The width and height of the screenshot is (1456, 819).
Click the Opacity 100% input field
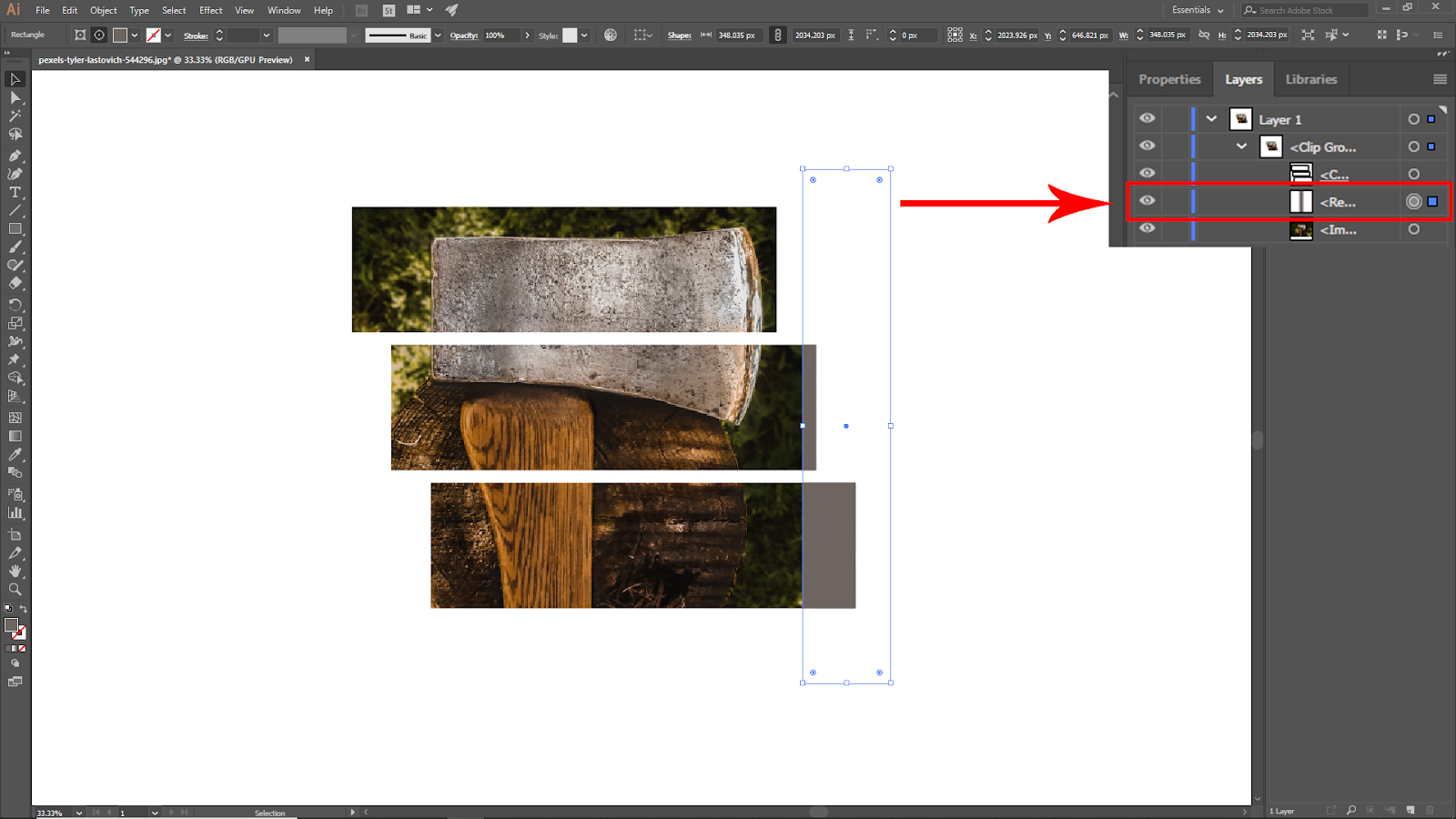pyautogui.click(x=500, y=35)
